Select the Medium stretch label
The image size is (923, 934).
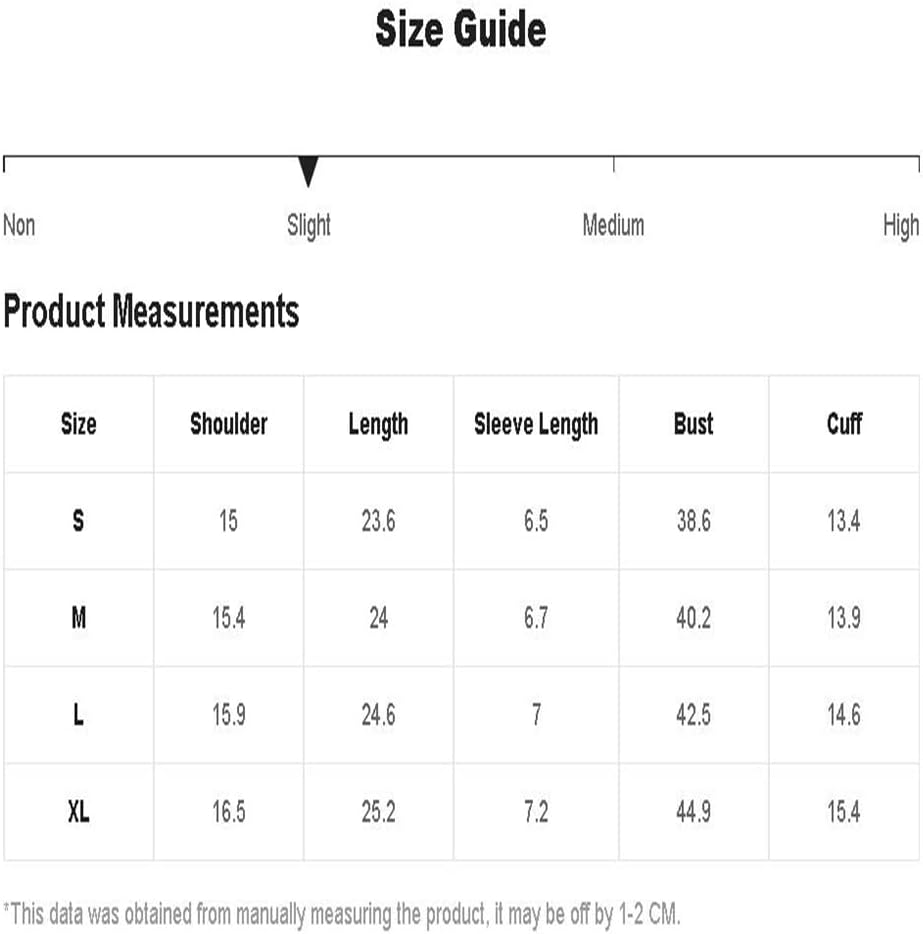[x=613, y=226]
